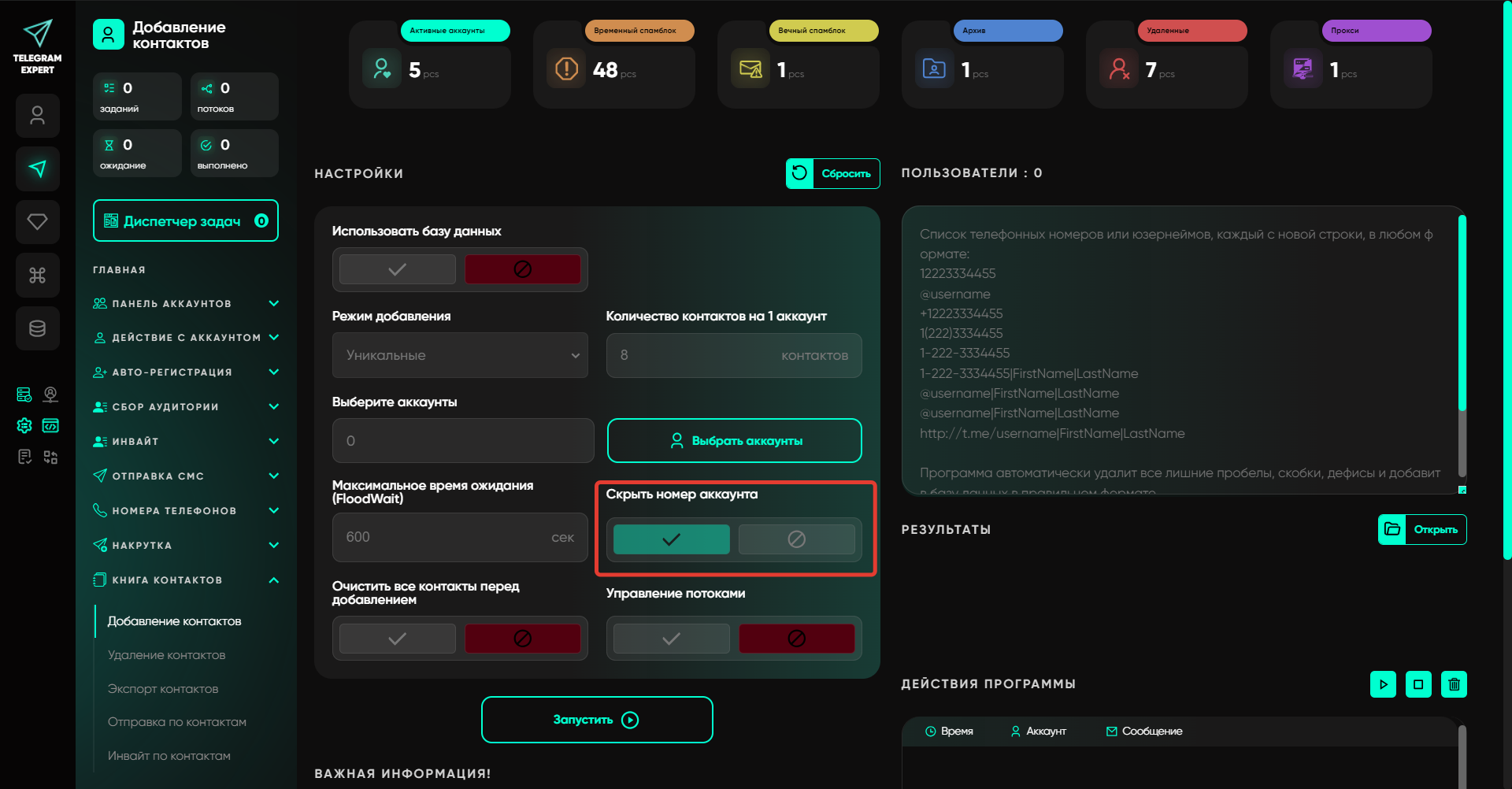Click the command key icon in sidebar
1512x789 pixels.
[37, 276]
